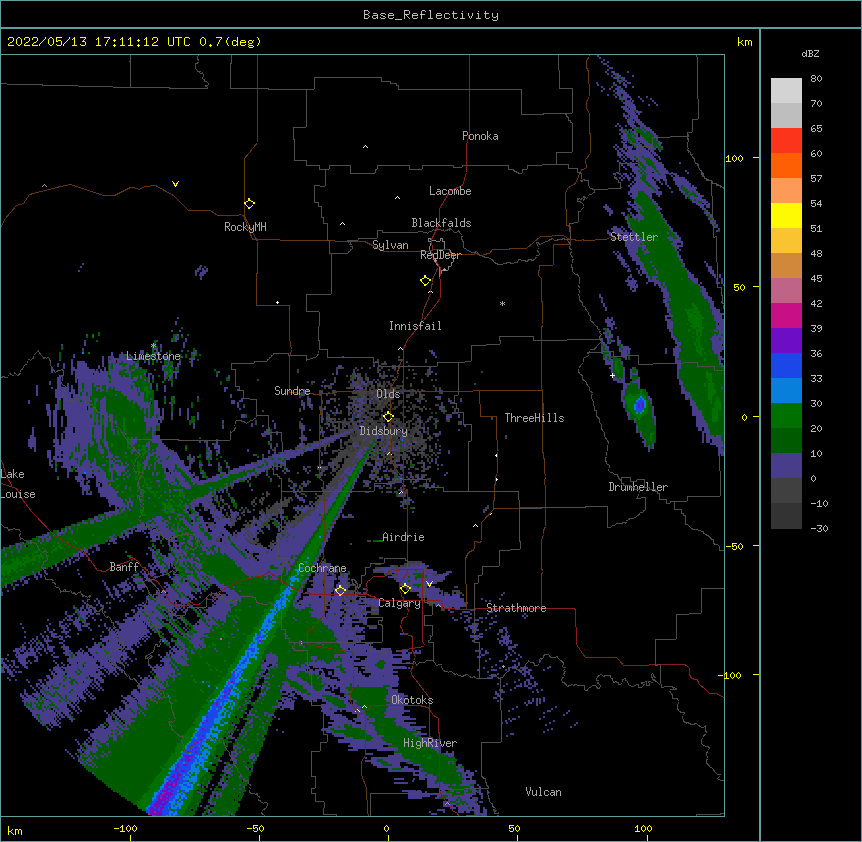Screen dimensions: 862x842
Task: Click the -30 value at bottom of dBZ legend
Action: [819, 528]
